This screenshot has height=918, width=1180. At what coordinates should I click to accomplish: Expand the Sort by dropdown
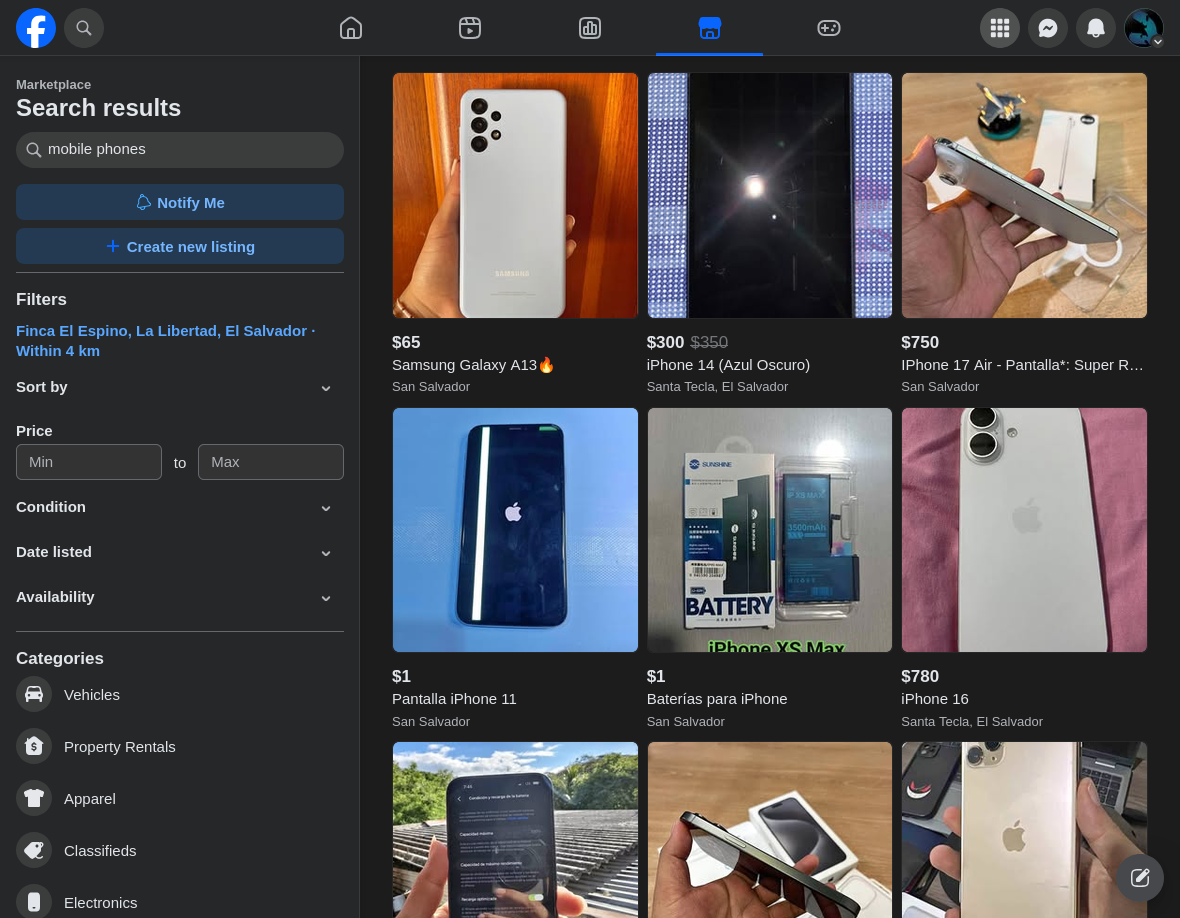pos(180,388)
